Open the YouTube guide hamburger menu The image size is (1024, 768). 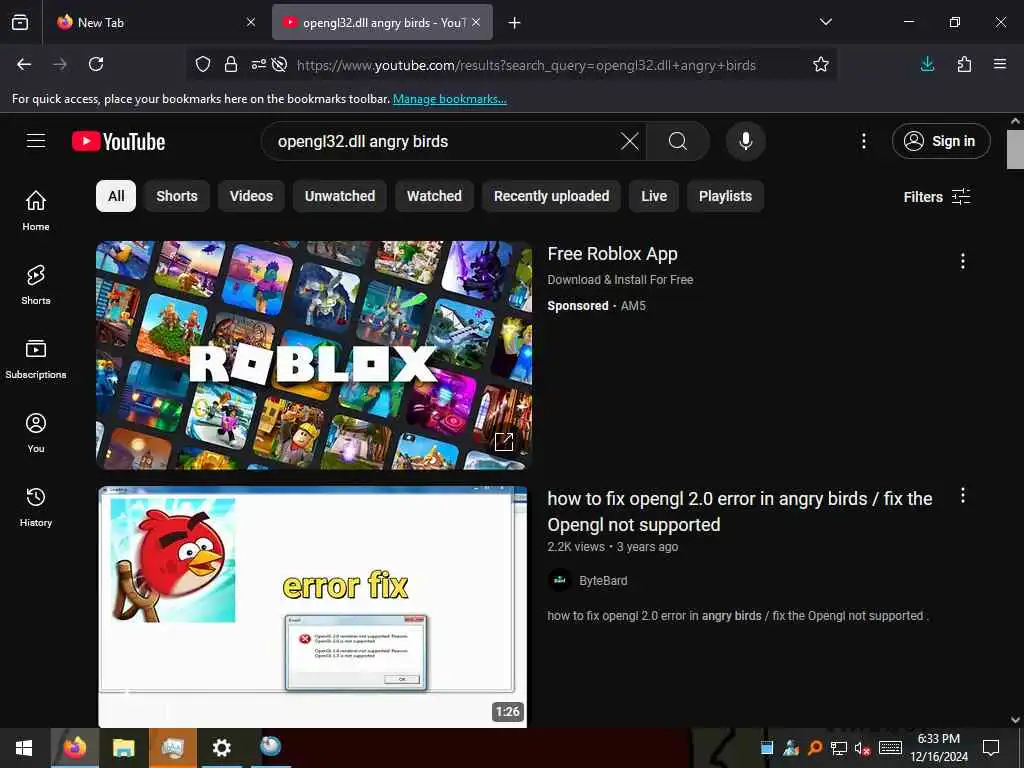(x=36, y=141)
